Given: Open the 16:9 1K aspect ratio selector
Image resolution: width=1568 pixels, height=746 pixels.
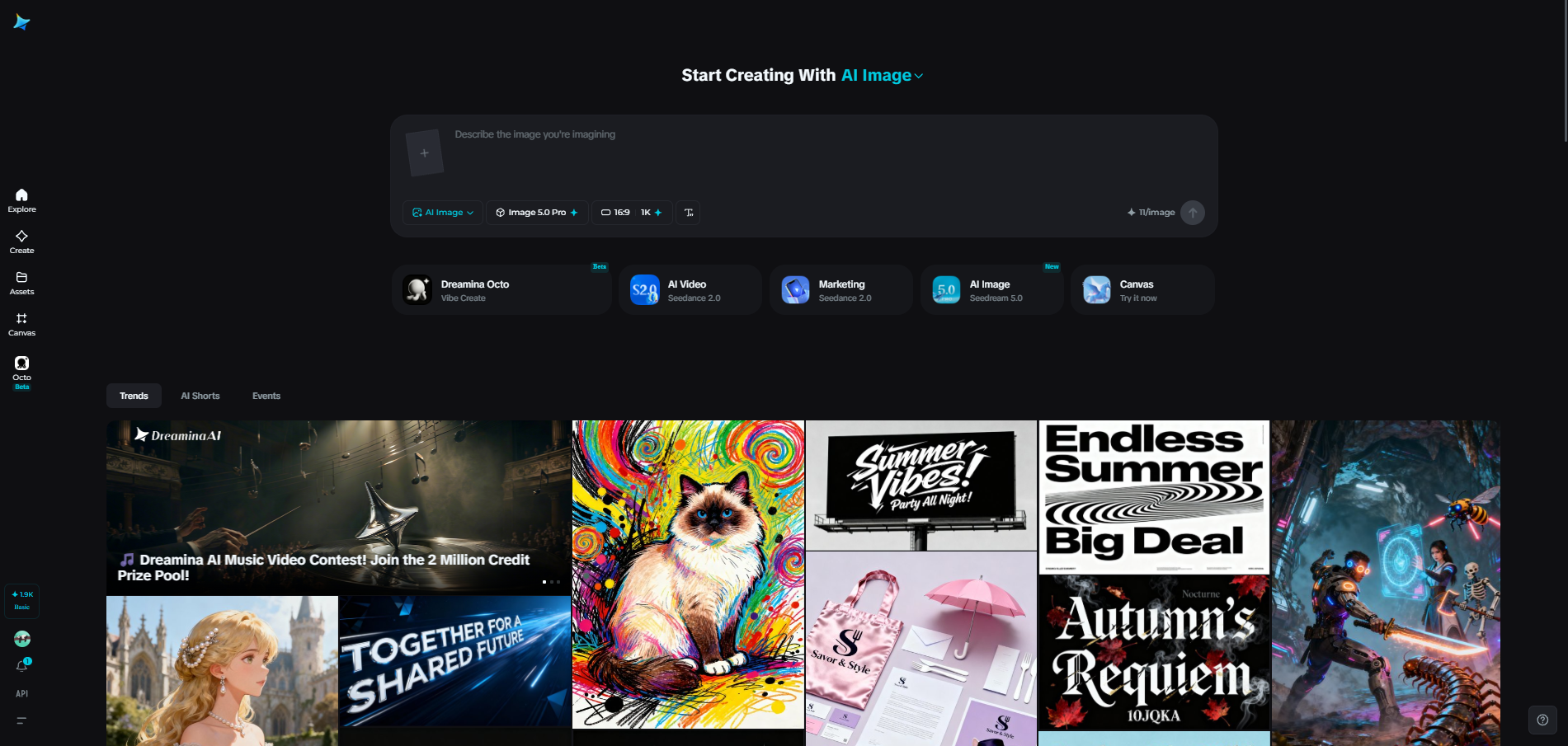Looking at the screenshot, I should coord(632,213).
